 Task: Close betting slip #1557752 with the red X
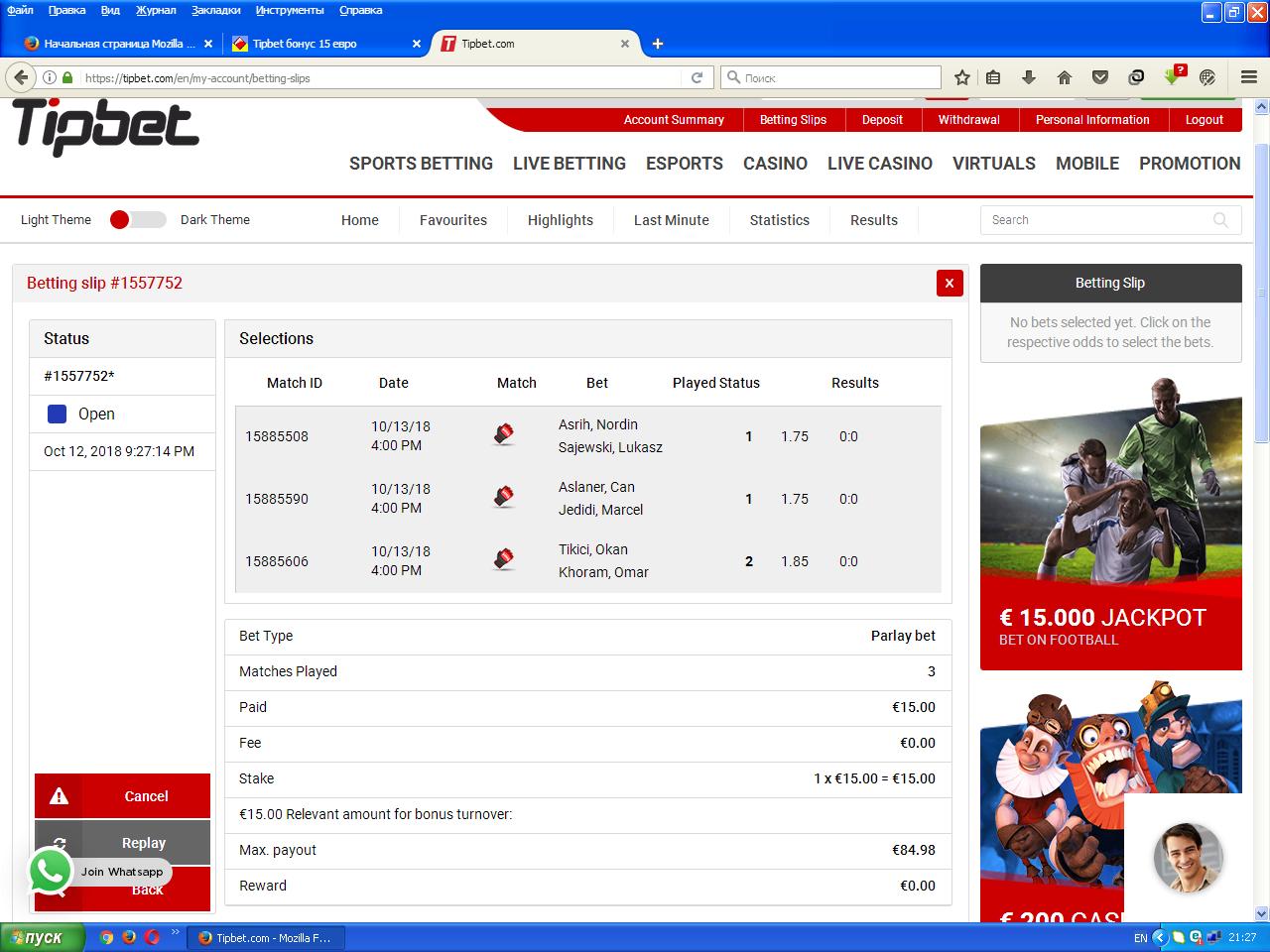(x=950, y=283)
